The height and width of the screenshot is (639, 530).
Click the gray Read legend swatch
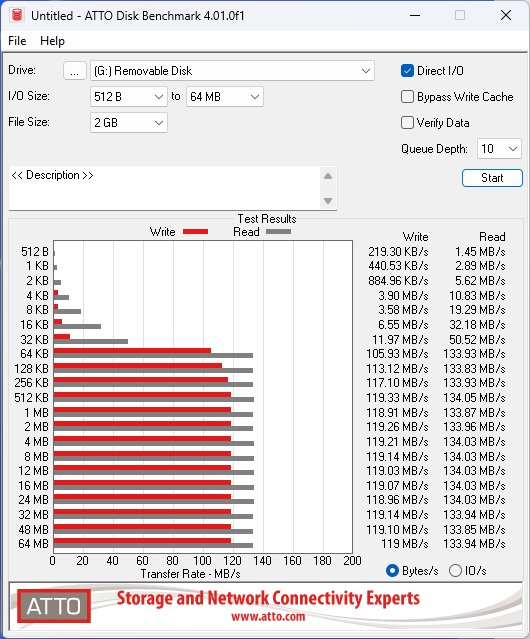coord(278,231)
